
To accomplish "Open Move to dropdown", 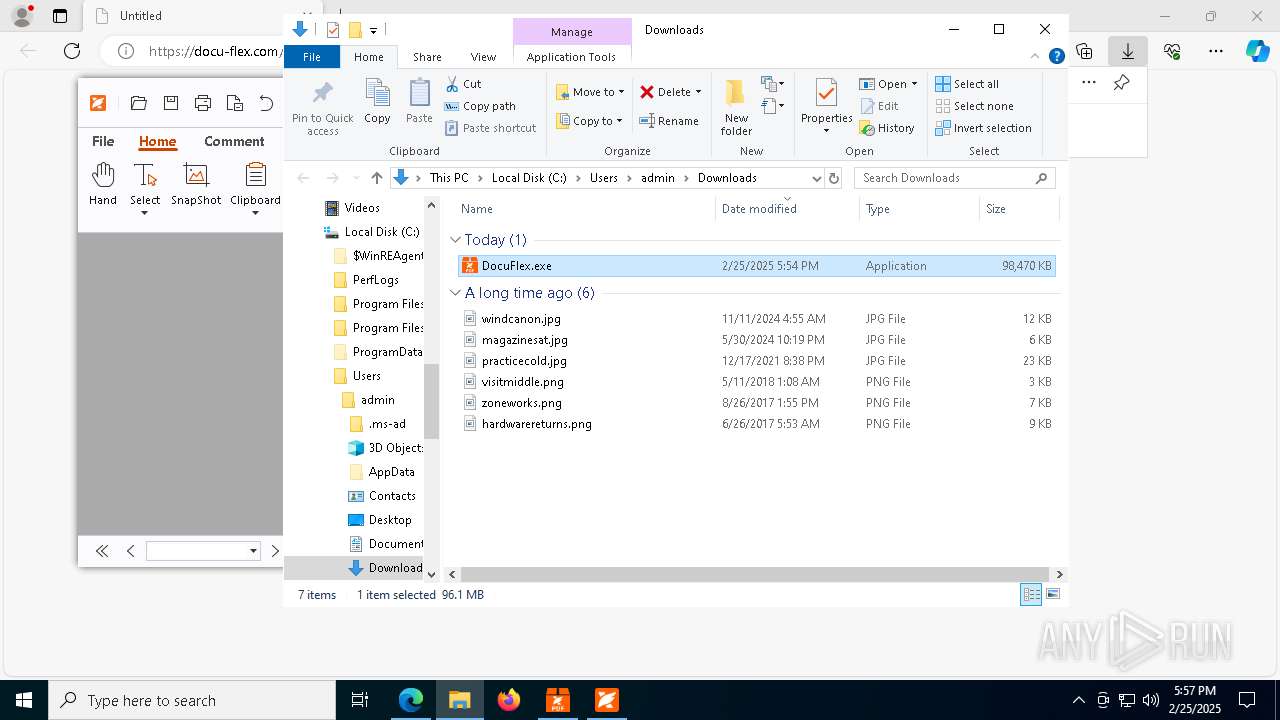I will tap(590, 92).
